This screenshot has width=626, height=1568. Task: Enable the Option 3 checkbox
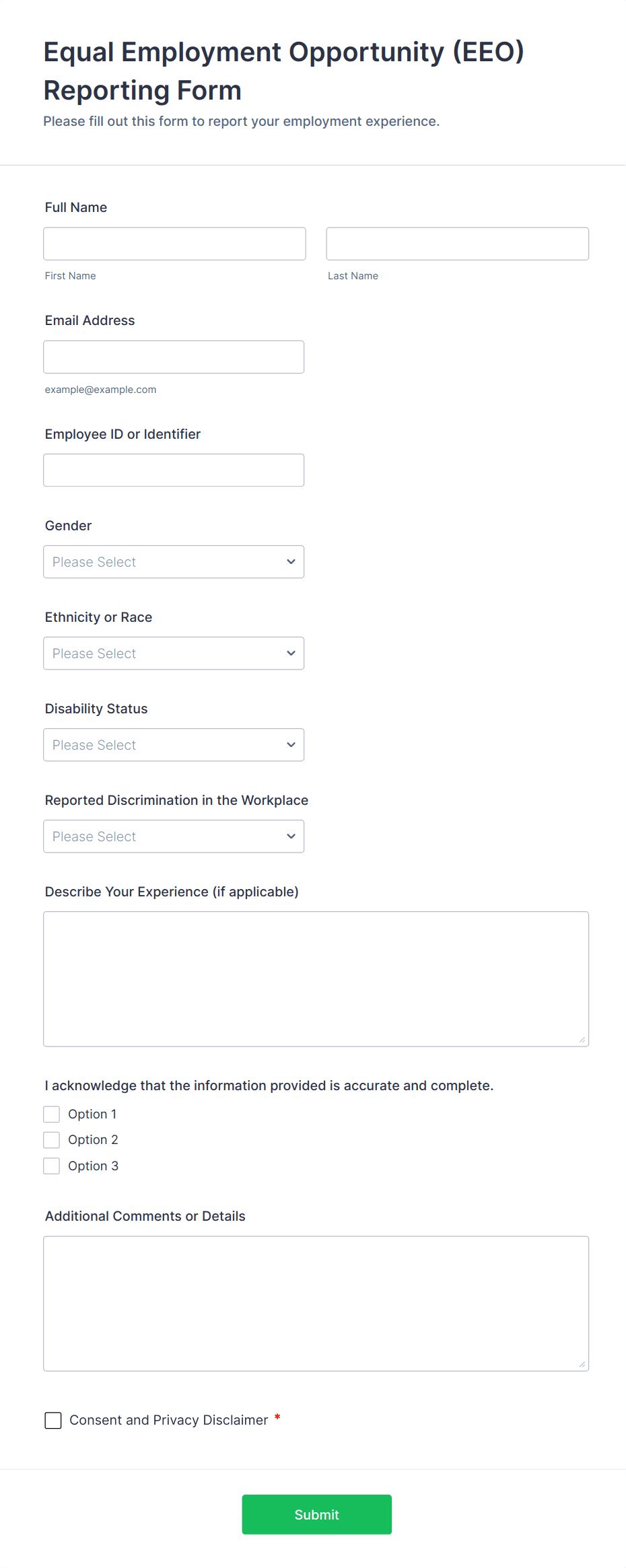[x=52, y=1166]
